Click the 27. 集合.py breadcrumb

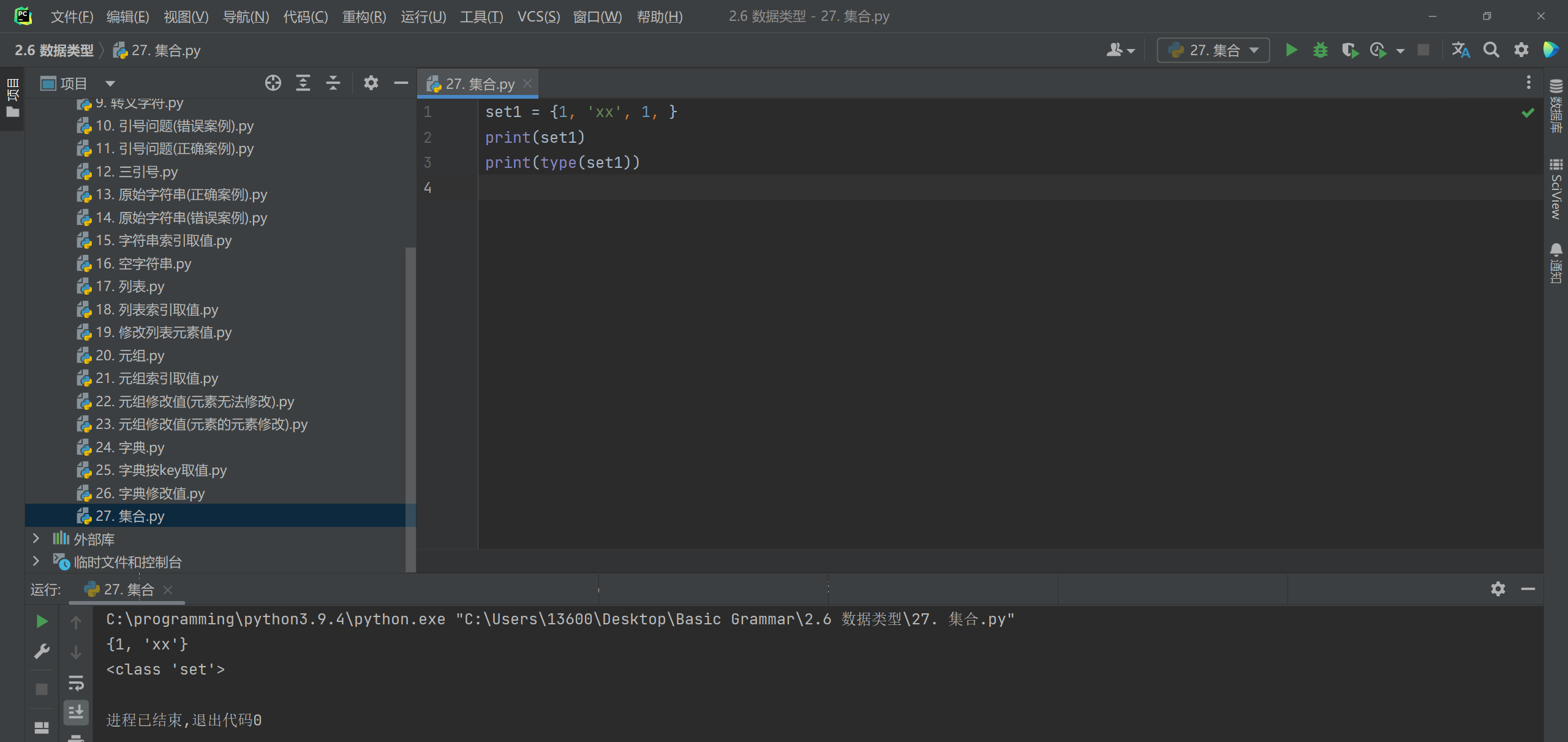(157, 50)
